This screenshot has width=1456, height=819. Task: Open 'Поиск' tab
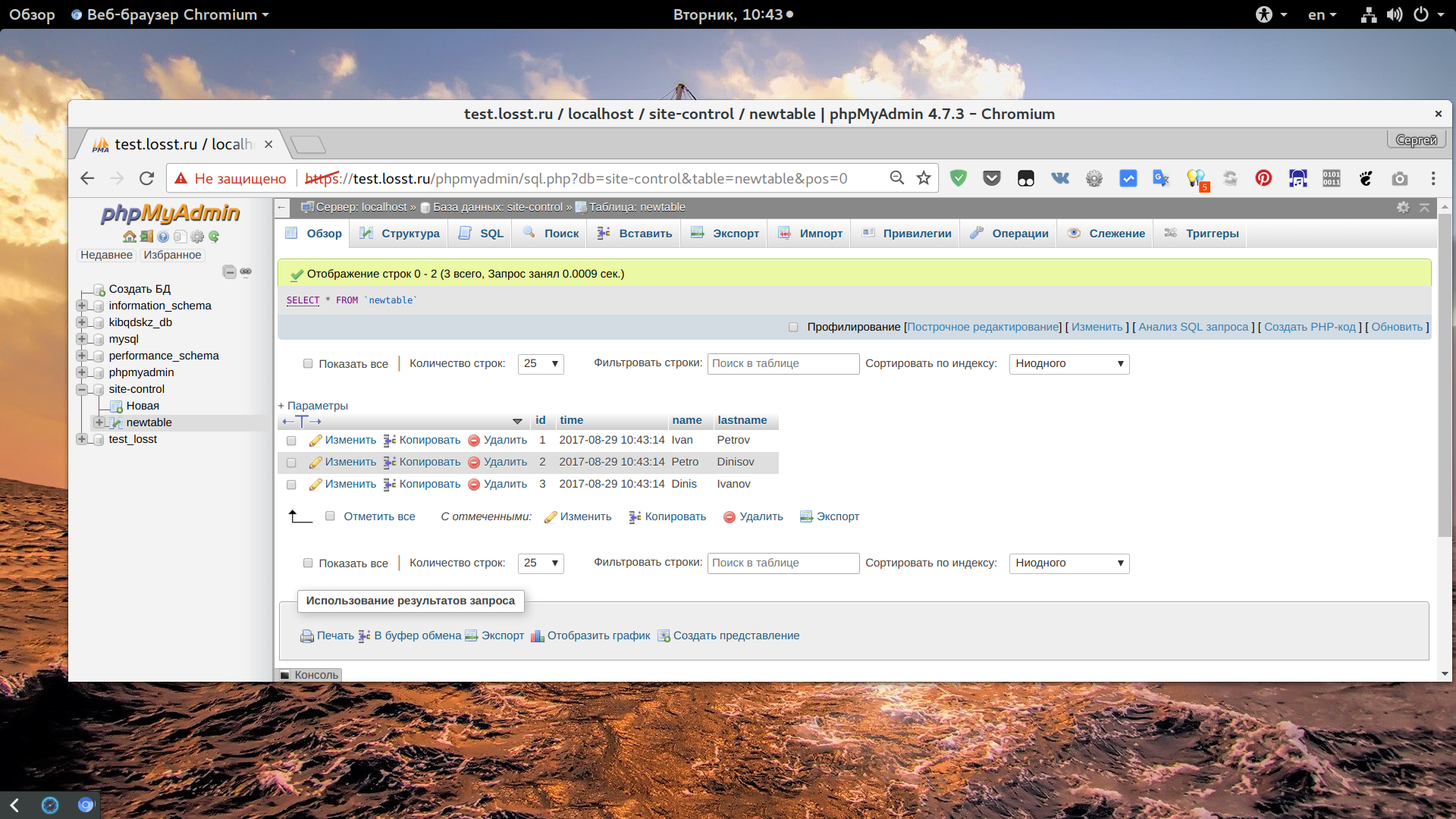tap(551, 234)
